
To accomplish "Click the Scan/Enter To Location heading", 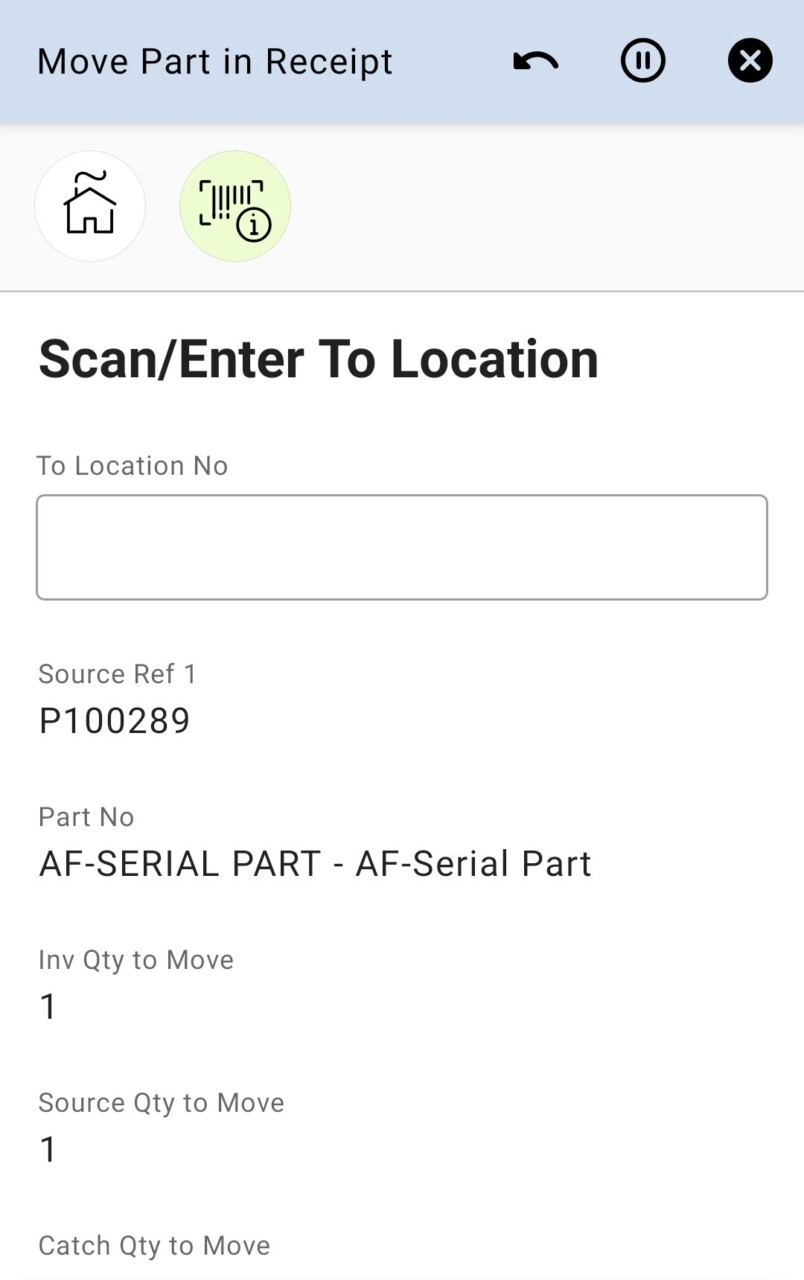I will tap(318, 359).
